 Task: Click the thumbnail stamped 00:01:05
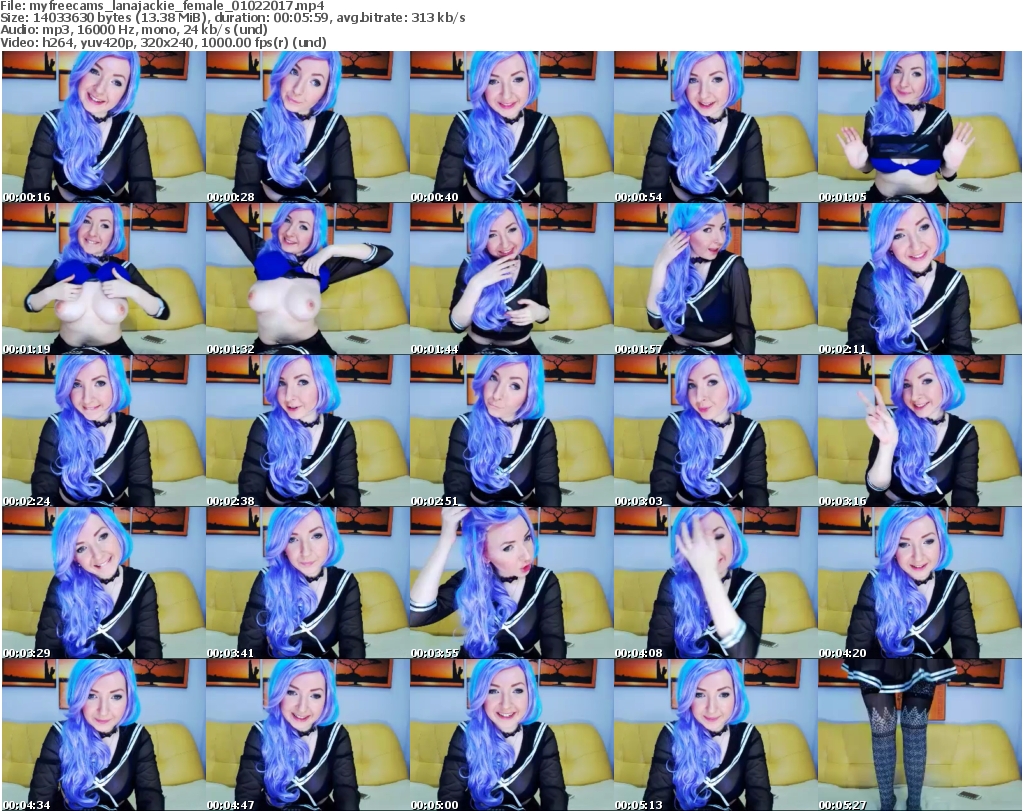[x=920, y=127]
